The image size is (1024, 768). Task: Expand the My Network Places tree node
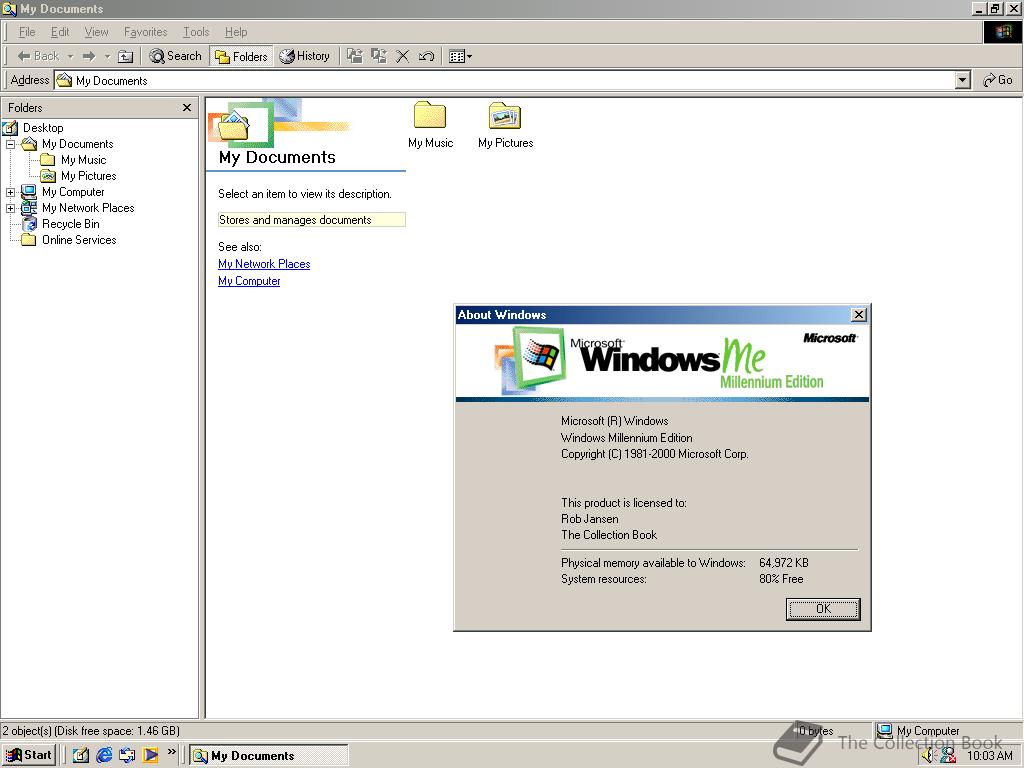click(10, 208)
